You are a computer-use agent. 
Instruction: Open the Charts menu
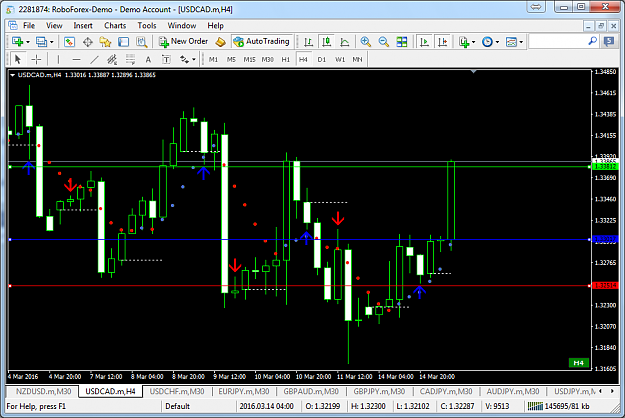(115, 26)
